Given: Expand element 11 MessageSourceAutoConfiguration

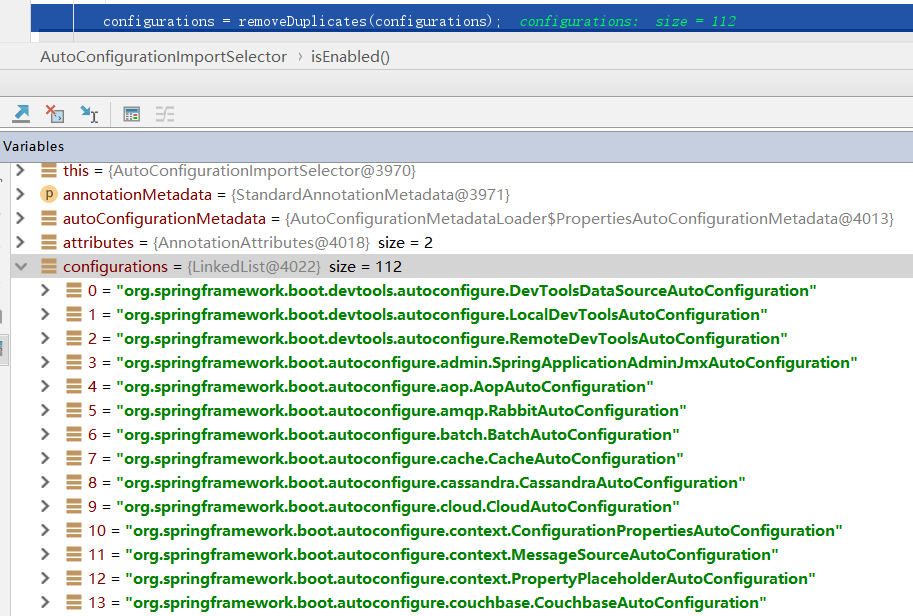Looking at the screenshot, I should (45, 554).
